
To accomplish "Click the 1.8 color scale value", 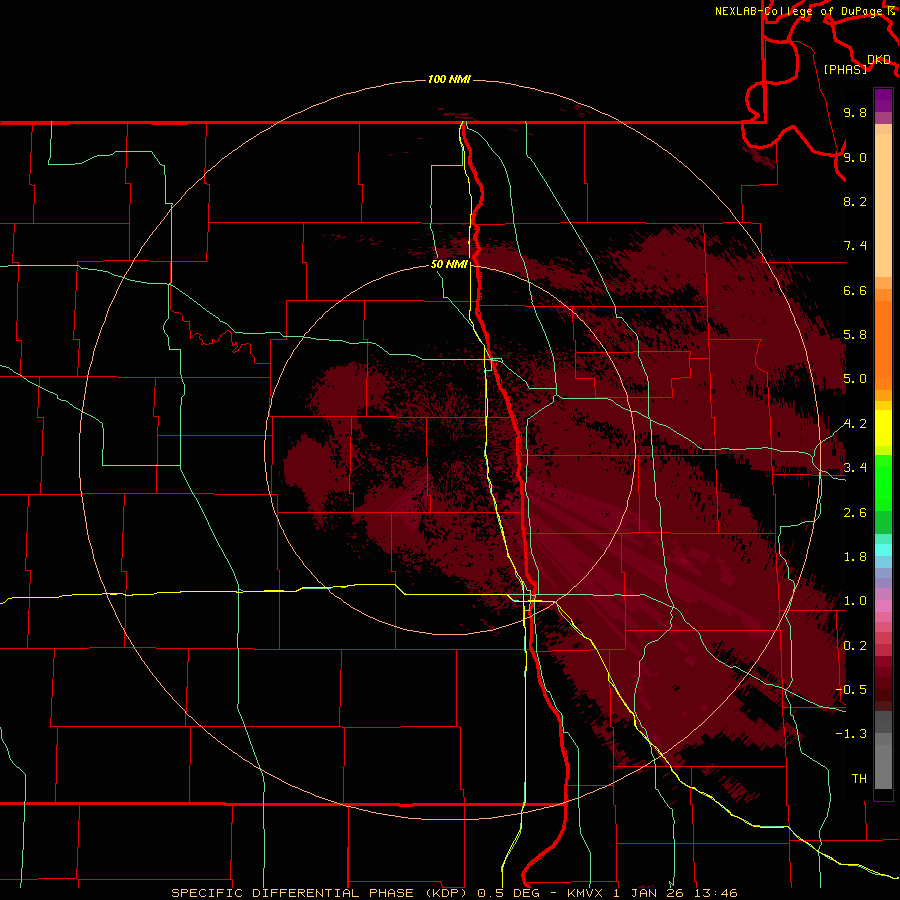I will click(855, 557).
